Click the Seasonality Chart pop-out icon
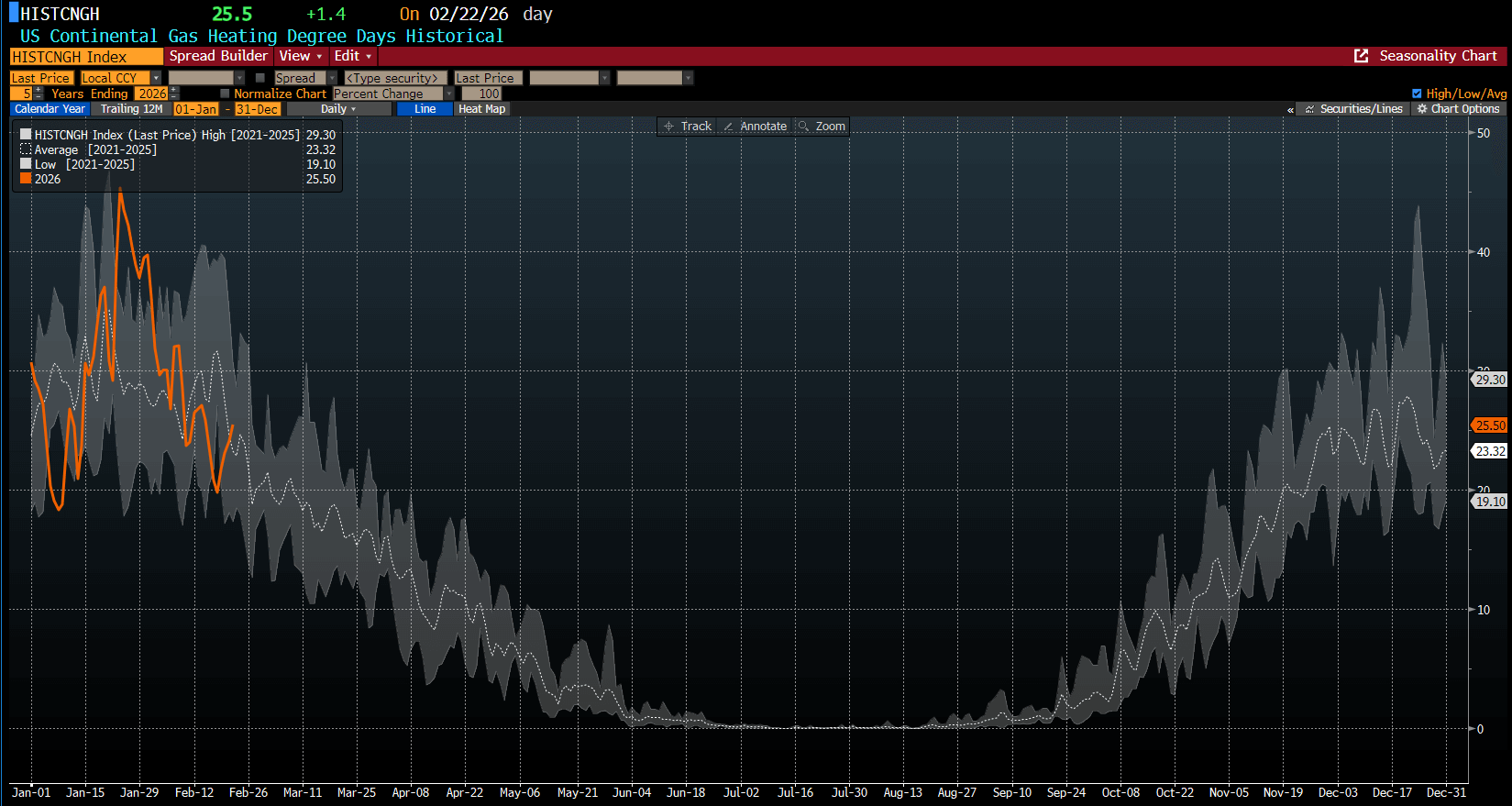The image size is (1512, 806). [1361, 56]
